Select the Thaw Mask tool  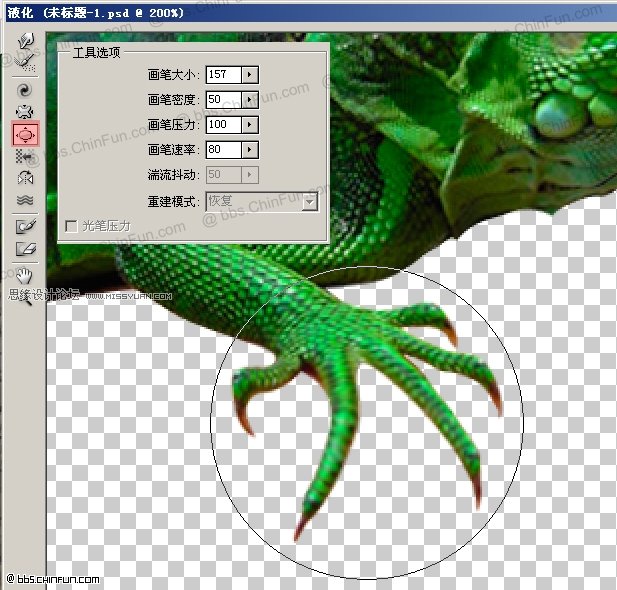(x=26, y=248)
